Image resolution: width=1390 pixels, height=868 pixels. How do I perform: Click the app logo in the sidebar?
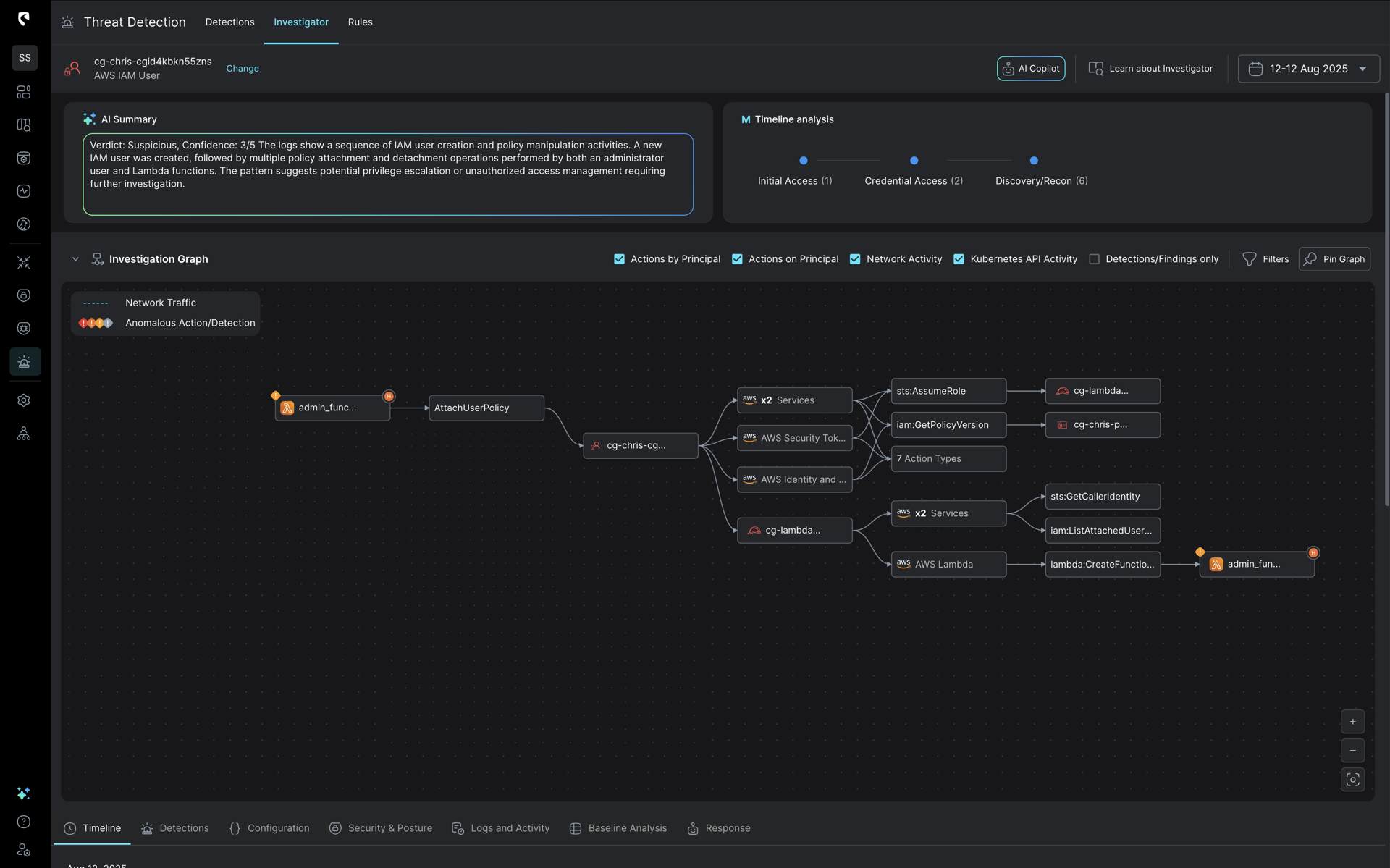click(24, 19)
